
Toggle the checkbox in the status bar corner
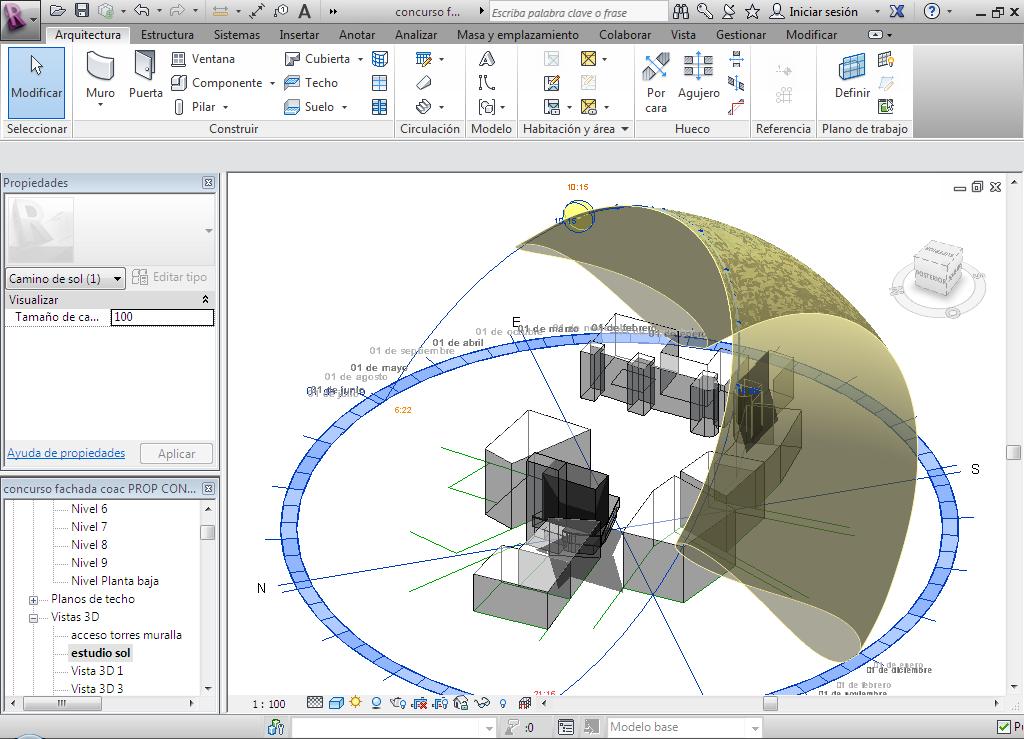(x=1003, y=727)
